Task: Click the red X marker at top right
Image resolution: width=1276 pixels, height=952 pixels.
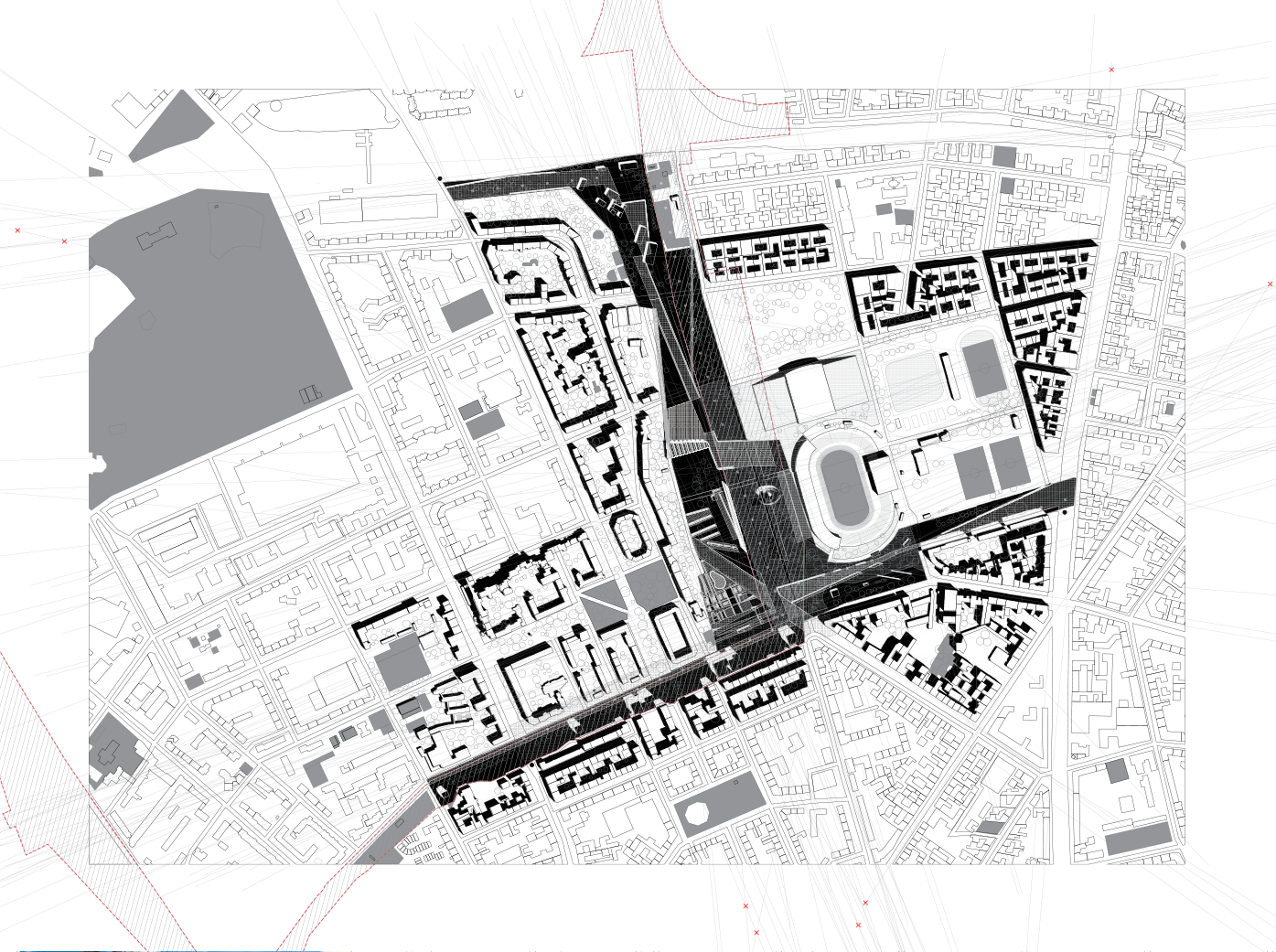Action: tap(1111, 70)
